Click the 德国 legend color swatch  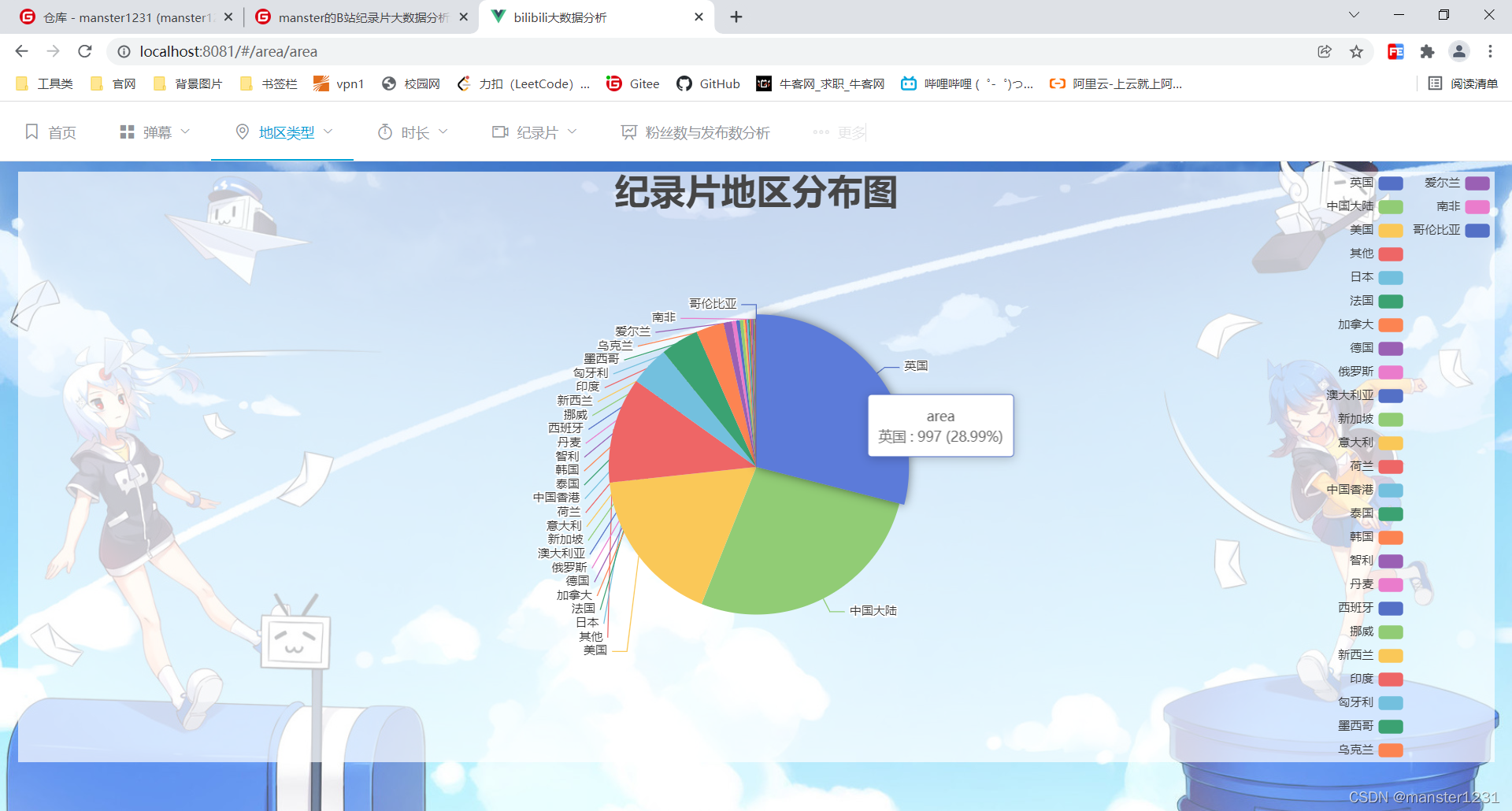tap(1391, 348)
